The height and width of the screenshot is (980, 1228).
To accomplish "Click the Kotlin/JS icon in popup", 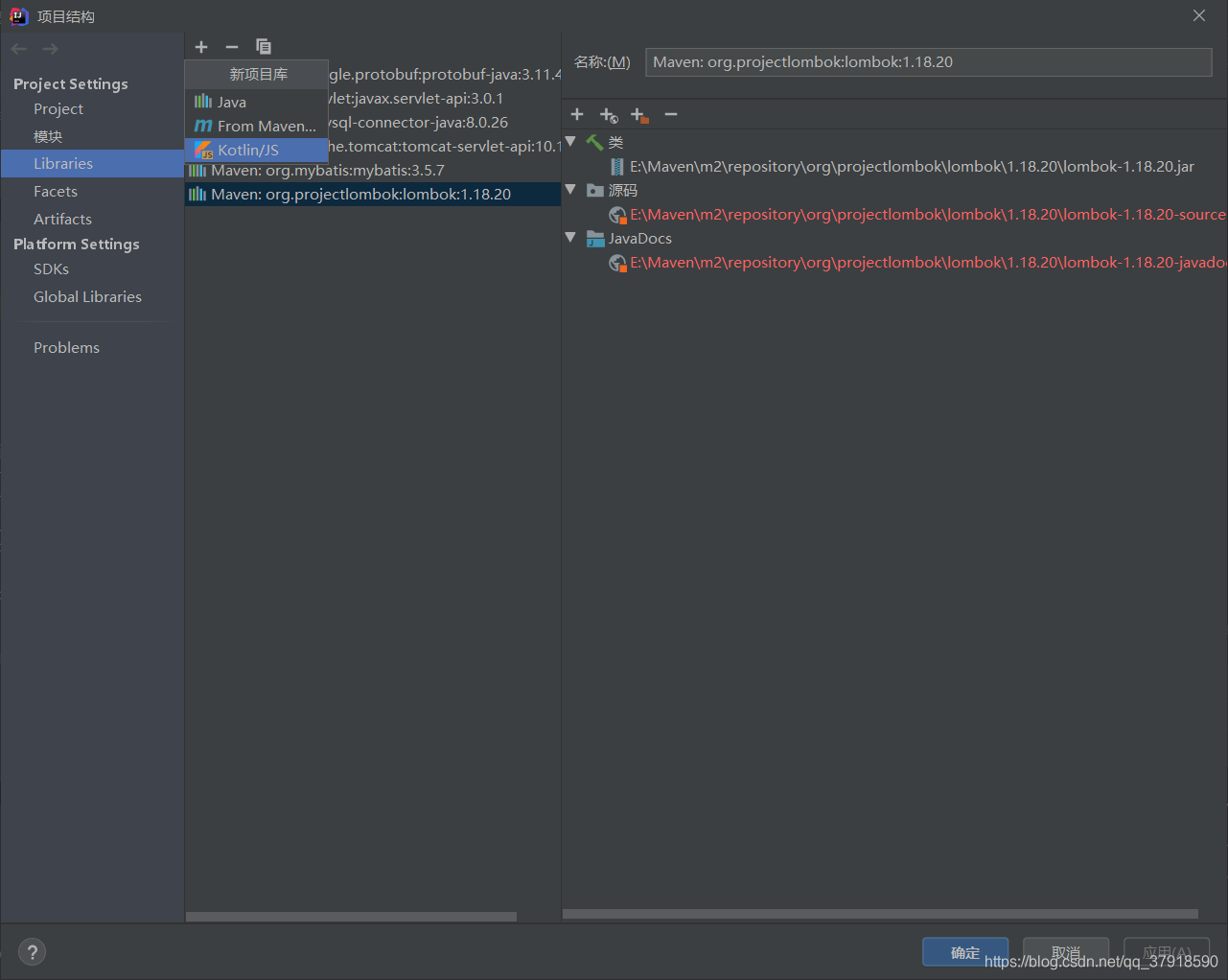I will click(x=204, y=151).
